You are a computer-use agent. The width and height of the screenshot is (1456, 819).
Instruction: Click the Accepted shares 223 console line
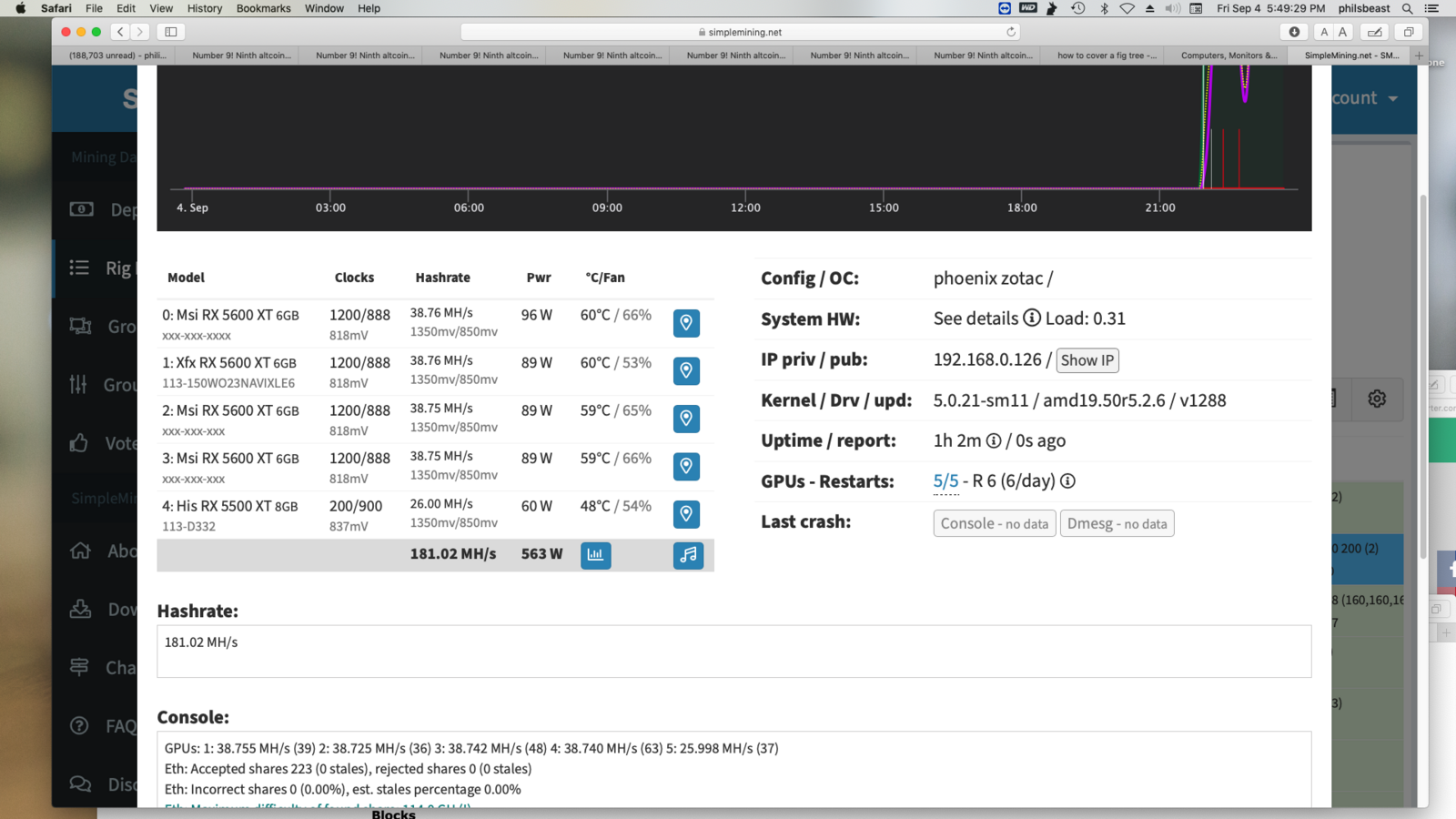pos(349,769)
